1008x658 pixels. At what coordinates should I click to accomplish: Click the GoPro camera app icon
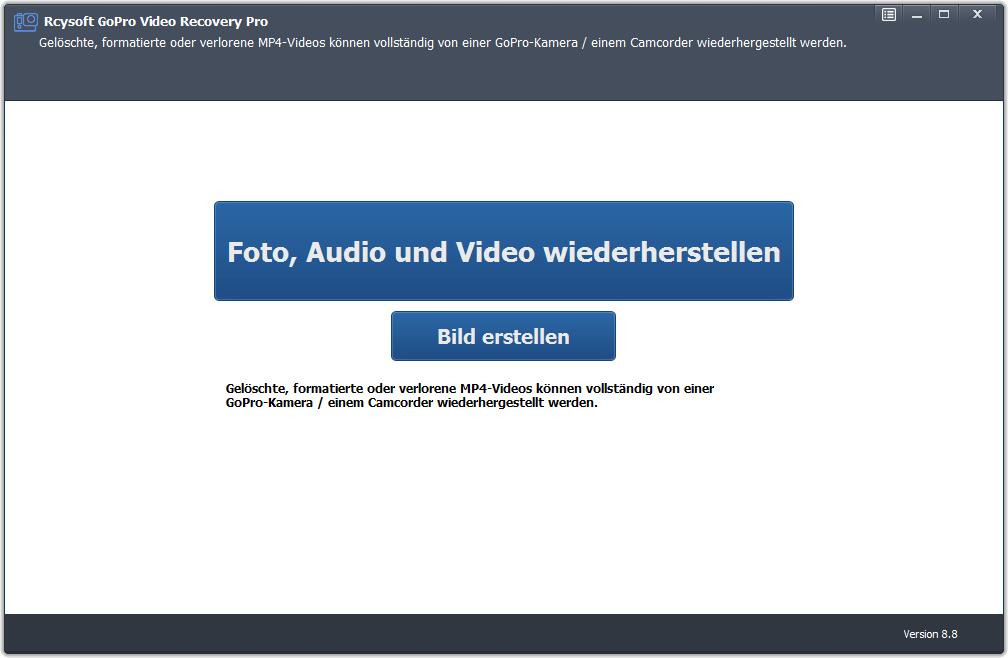(26, 21)
